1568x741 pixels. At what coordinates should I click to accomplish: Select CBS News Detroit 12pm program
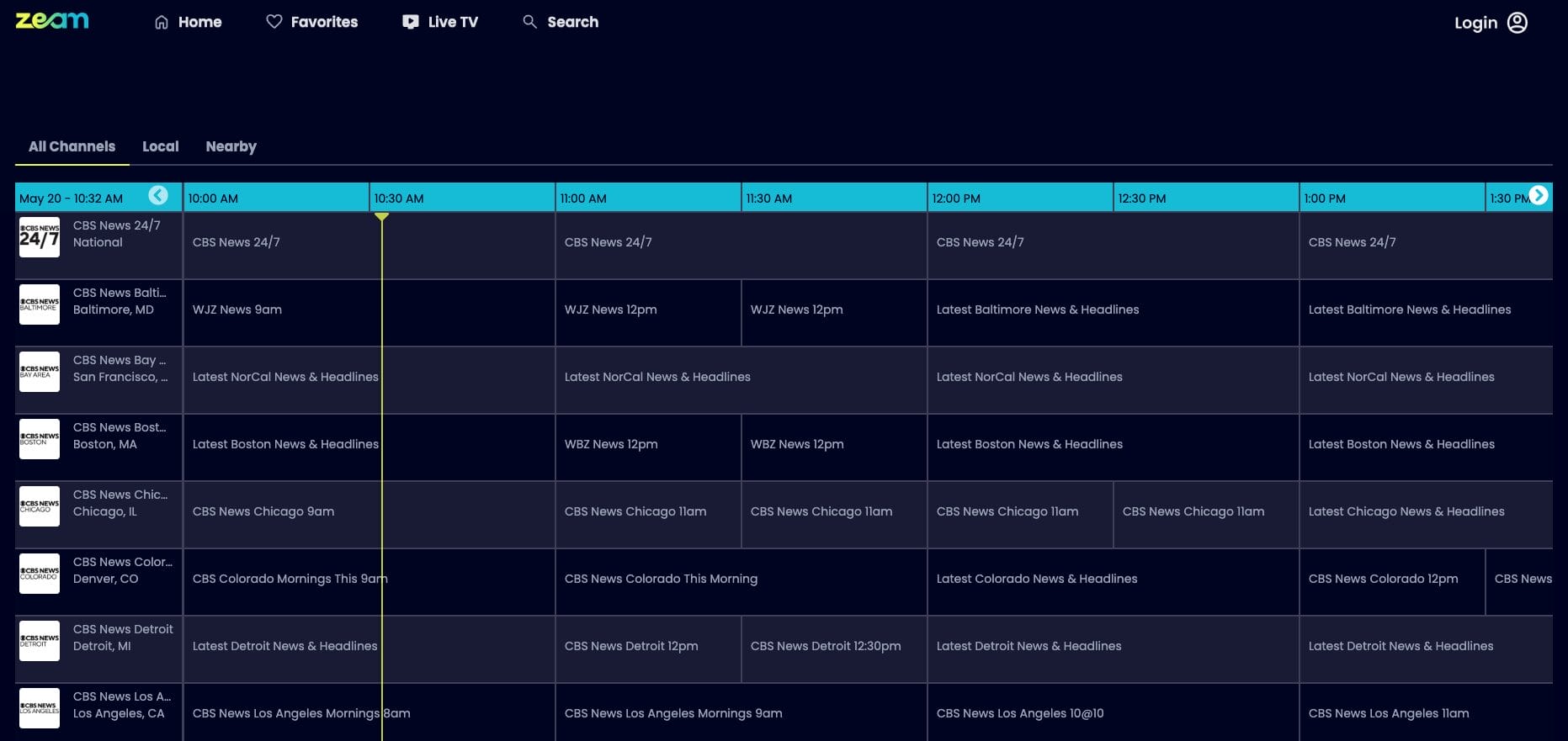click(x=648, y=649)
